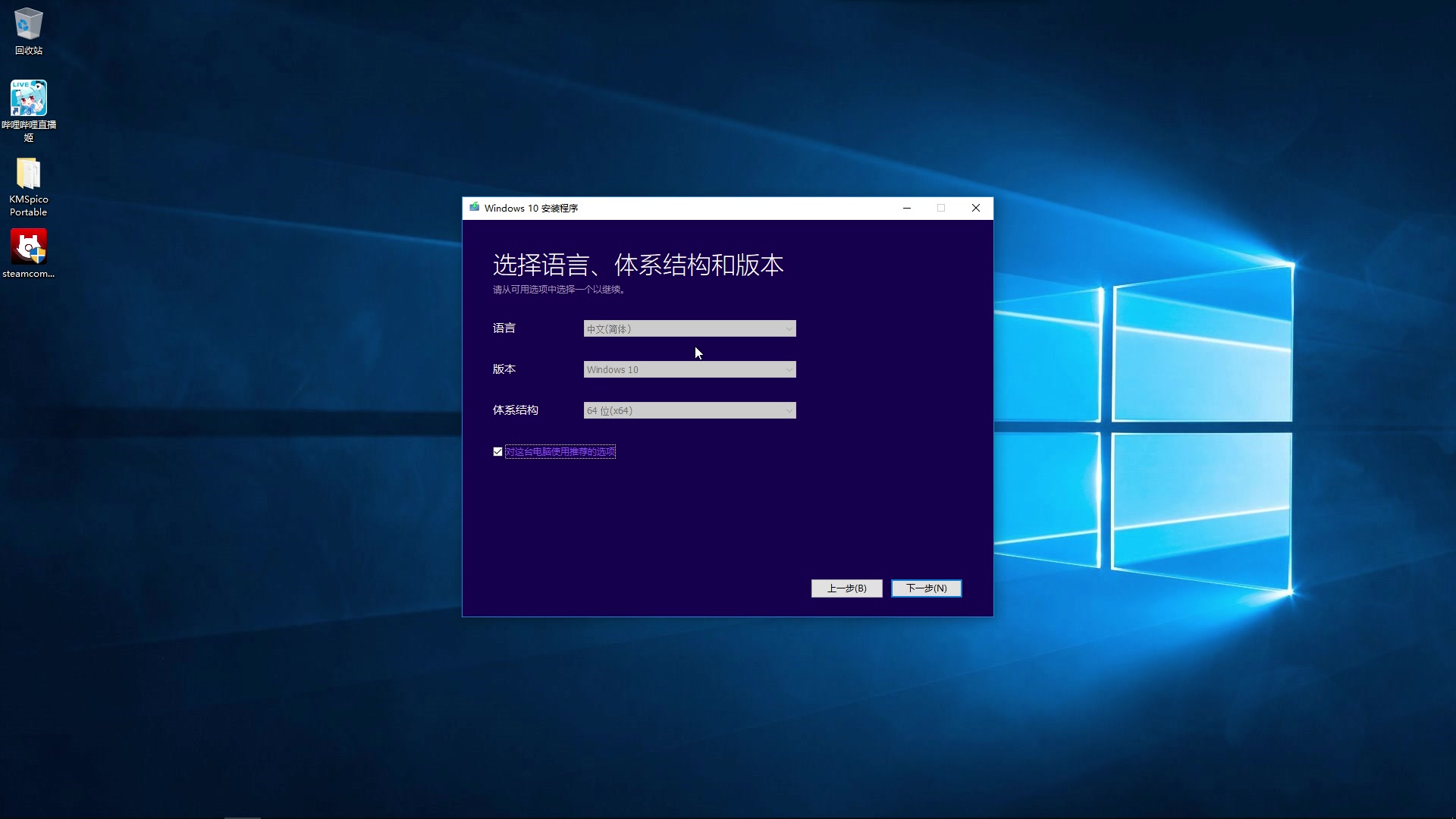Screen dimensions: 1456x819
Task: Click the 版本 field label
Action: pyautogui.click(x=504, y=369)
